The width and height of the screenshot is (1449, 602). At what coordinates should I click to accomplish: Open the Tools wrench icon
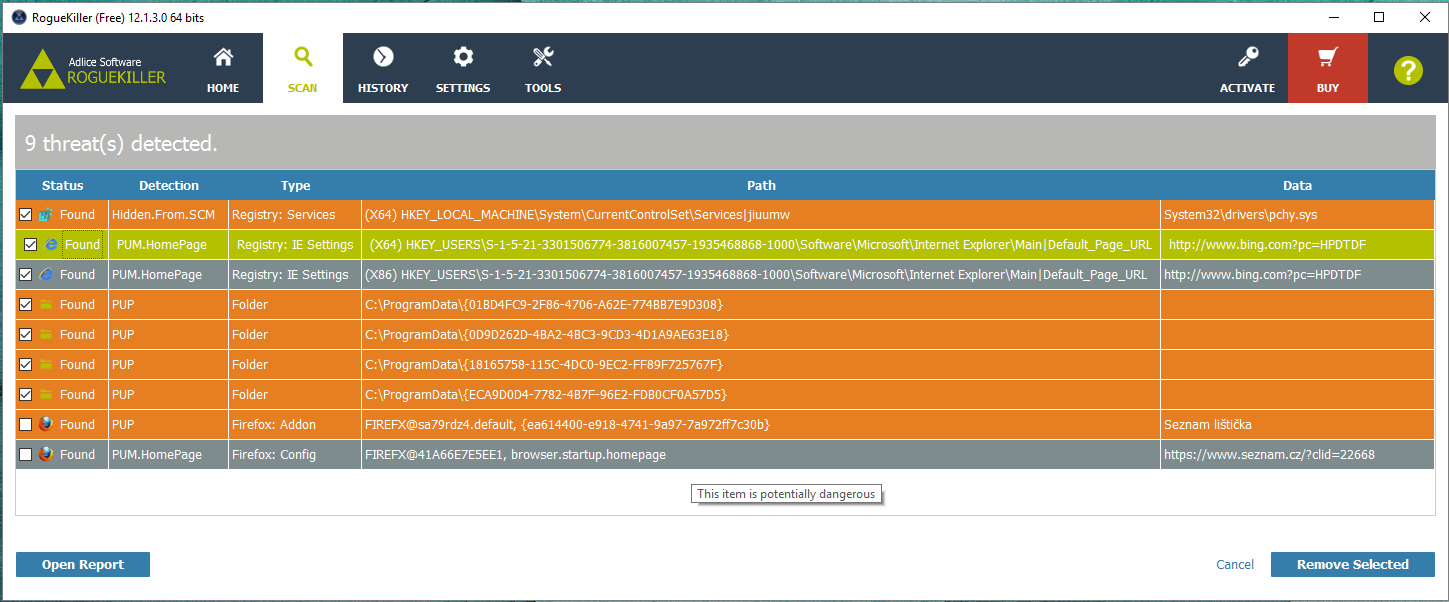(x=543, y=57)
